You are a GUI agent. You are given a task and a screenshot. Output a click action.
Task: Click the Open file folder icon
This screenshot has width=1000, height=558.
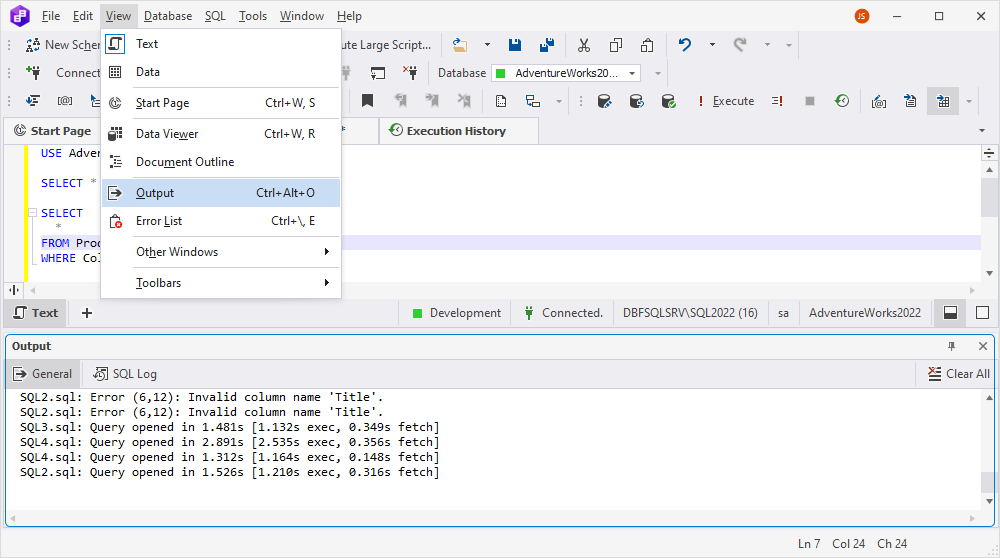pyautogui.click(x=460, y=45)
